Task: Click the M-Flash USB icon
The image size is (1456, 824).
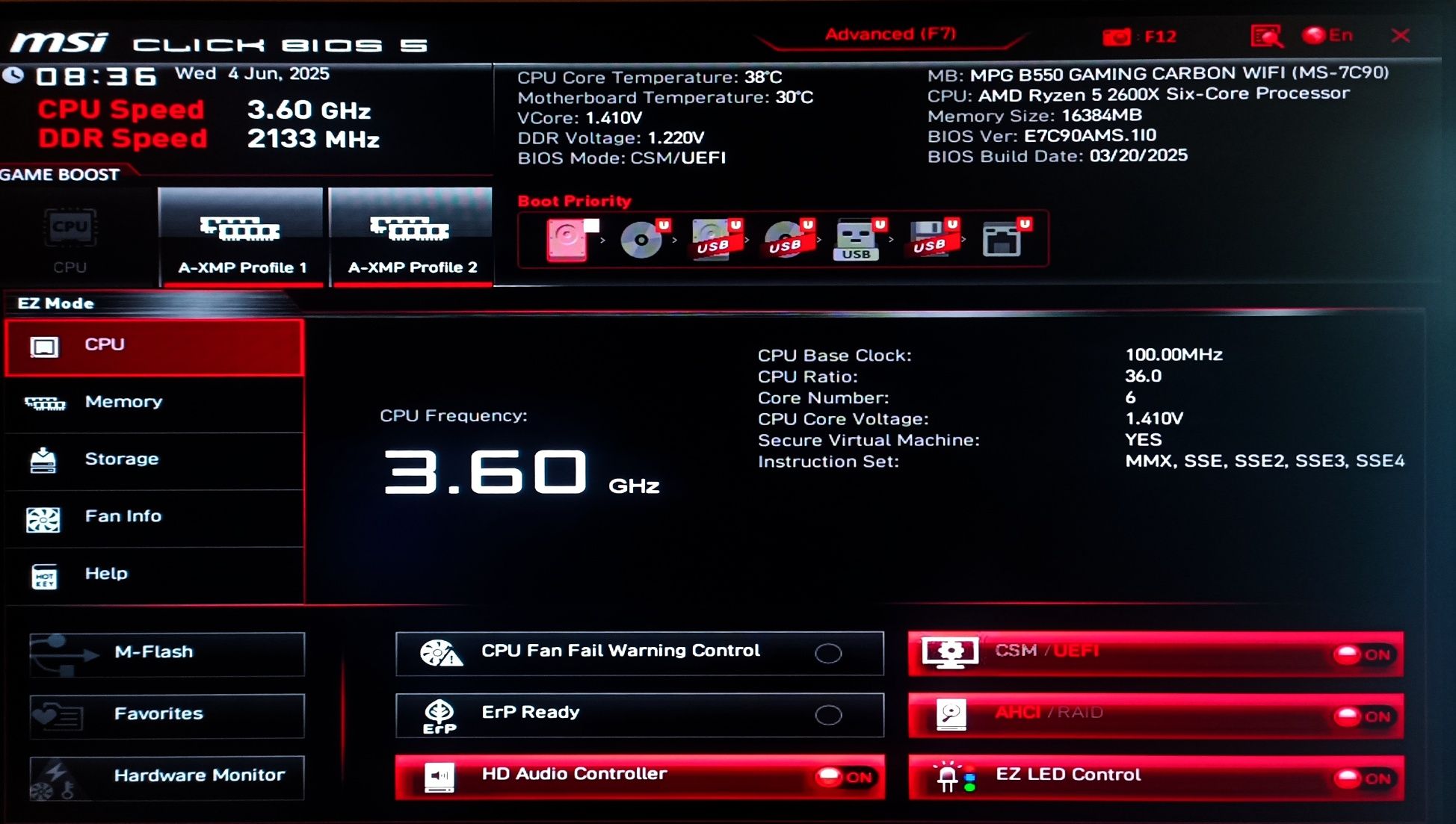Action: 64,654
